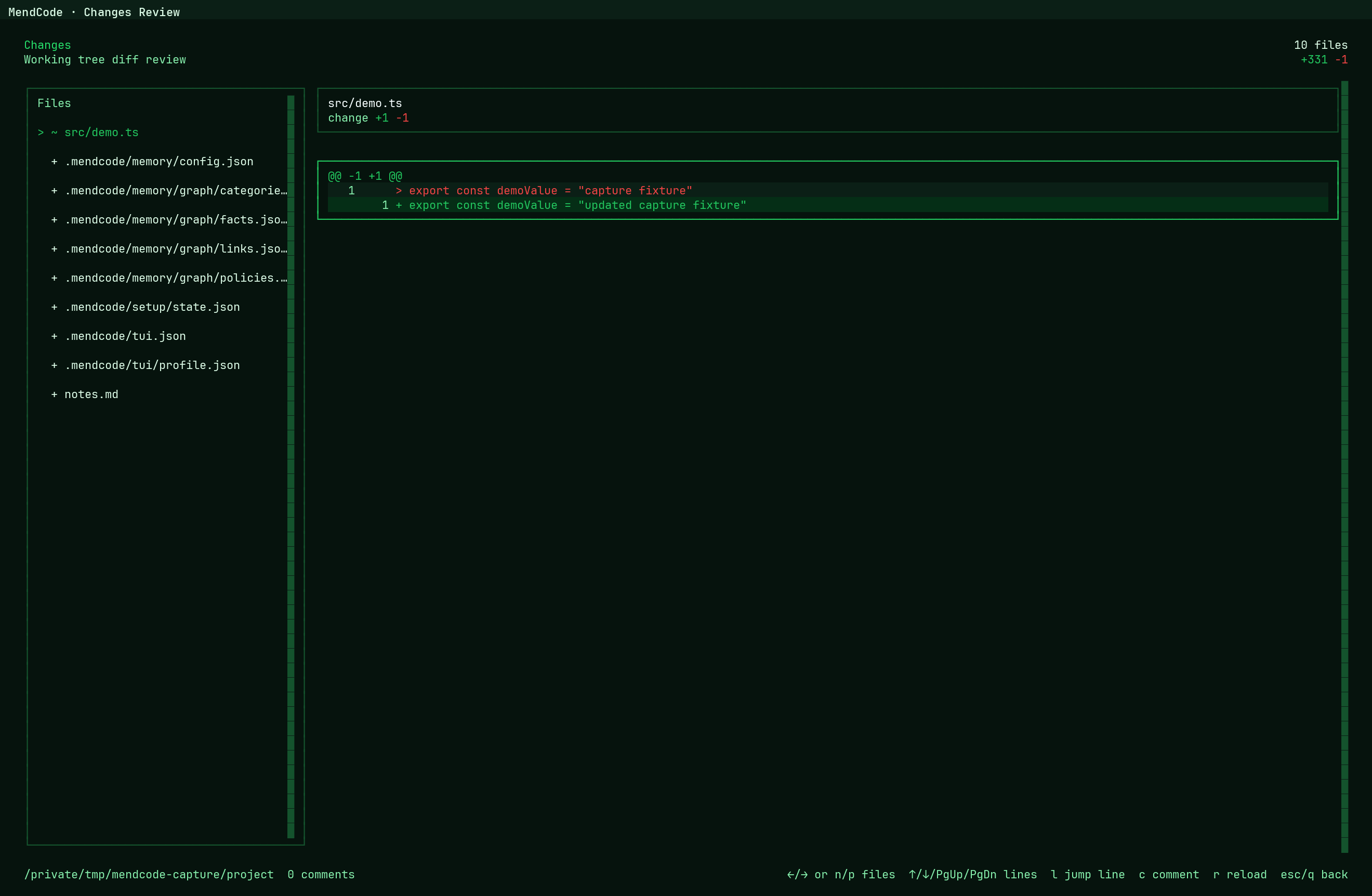The height and width of the screenshot is (896, 1372).
Task: Select the added line "updated capture fixture"
Action: [828, 205]
